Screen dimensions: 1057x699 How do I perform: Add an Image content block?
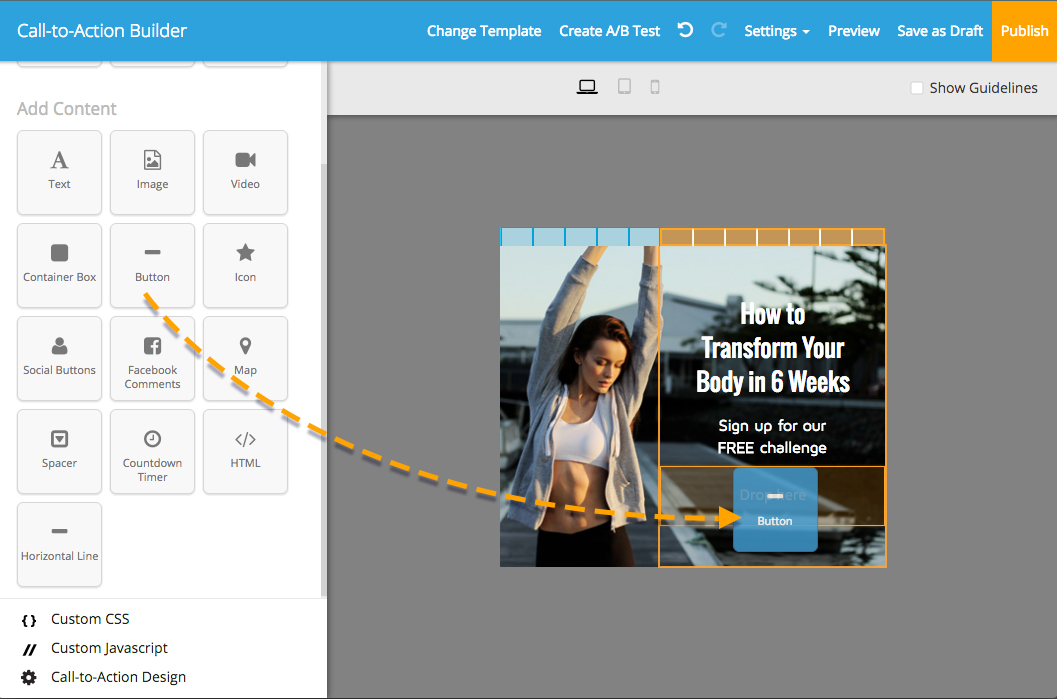coord(152,173)
